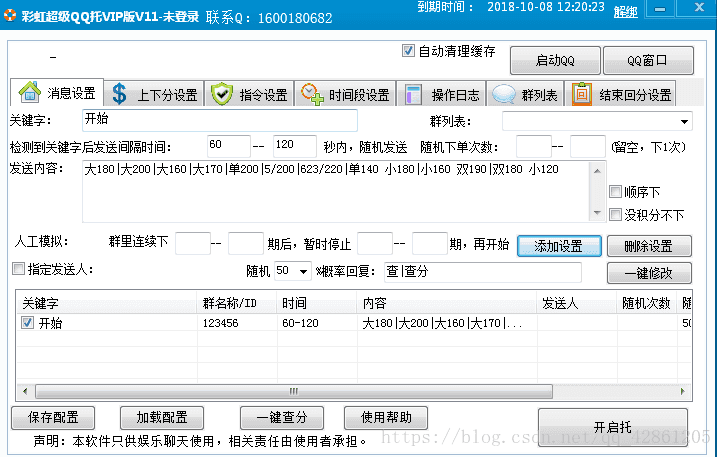Click the 发送内容 scrollbar down arrow
This screenshot has height=457, width=722.
[x=597, y=212]
